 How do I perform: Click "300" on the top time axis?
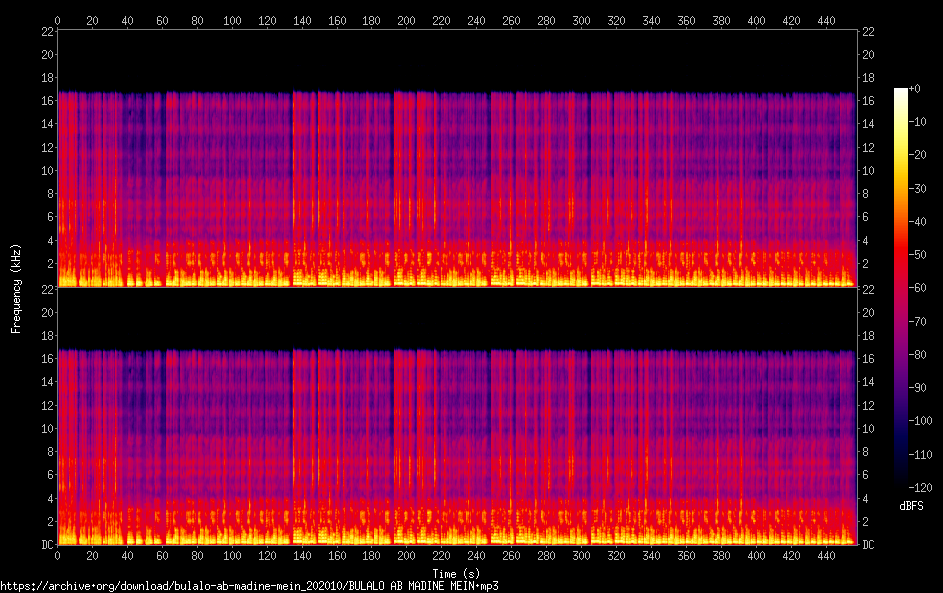(582, 20)
